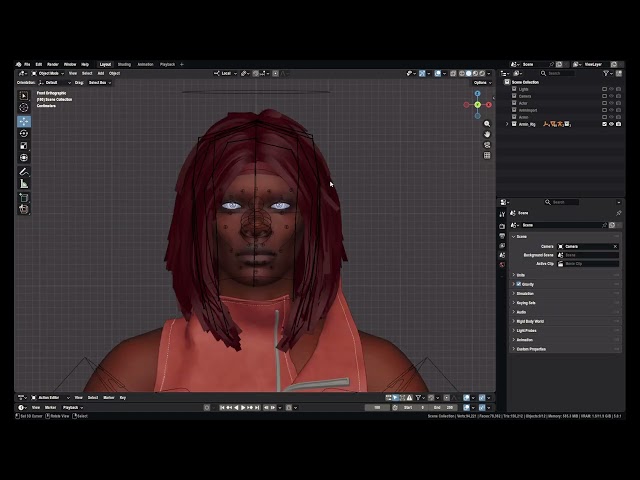Select the Select Box tool
The image size is (640, 480).
pos(24,96)
